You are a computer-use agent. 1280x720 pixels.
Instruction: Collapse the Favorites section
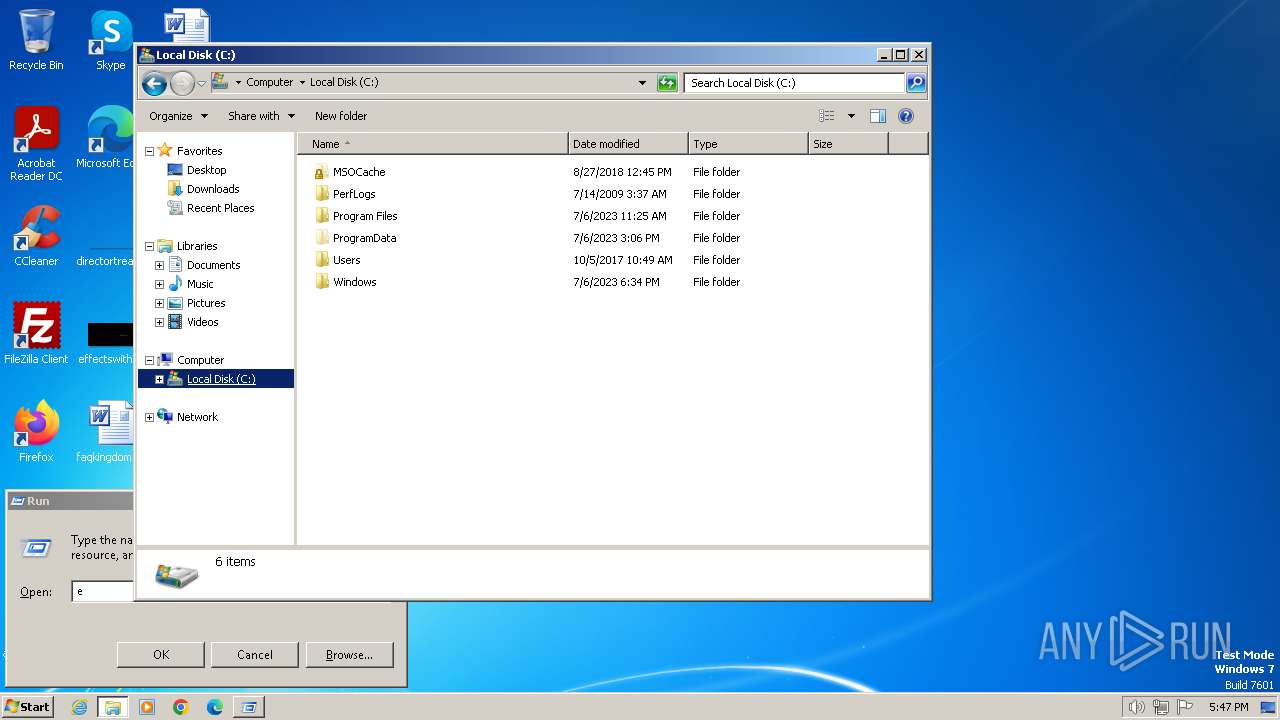coord(149,151)
